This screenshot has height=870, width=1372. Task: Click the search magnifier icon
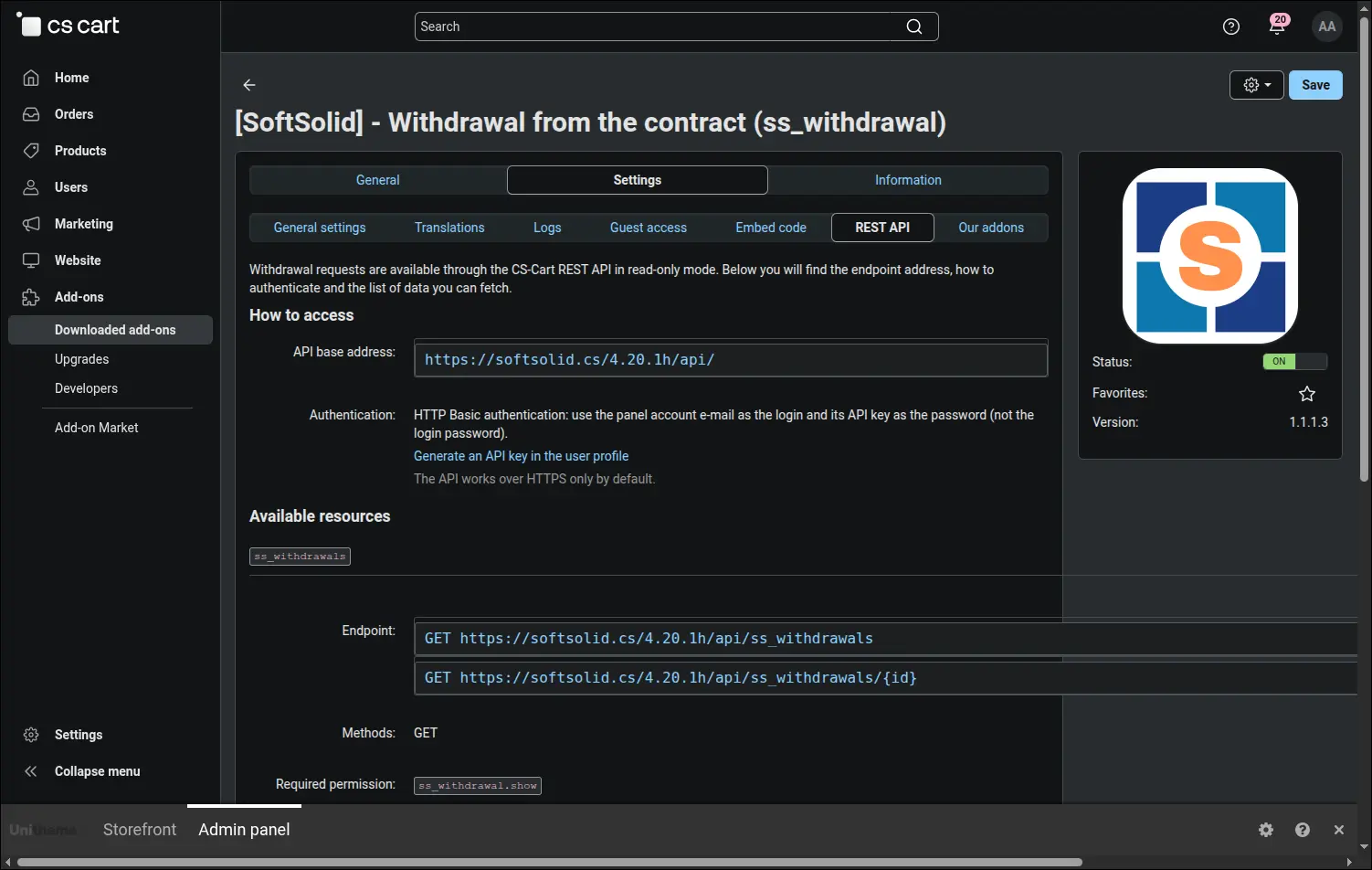coord(913,27)
